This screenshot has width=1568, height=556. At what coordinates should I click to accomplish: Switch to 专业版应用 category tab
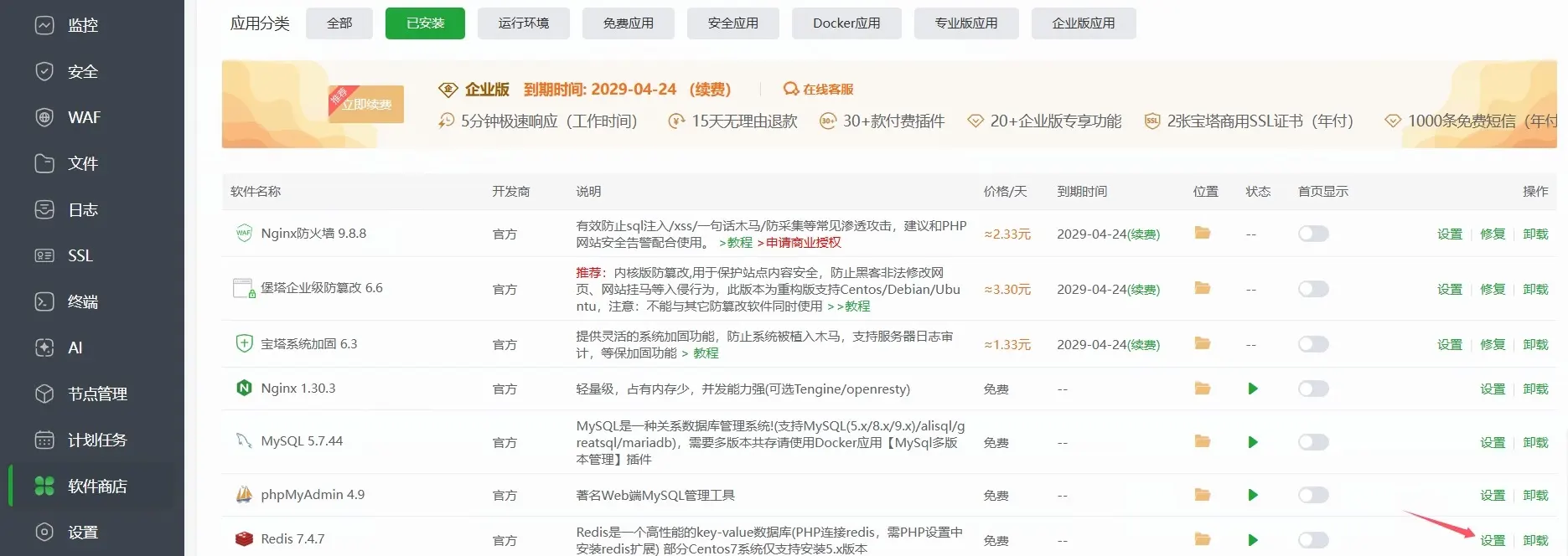coord(966,23)
